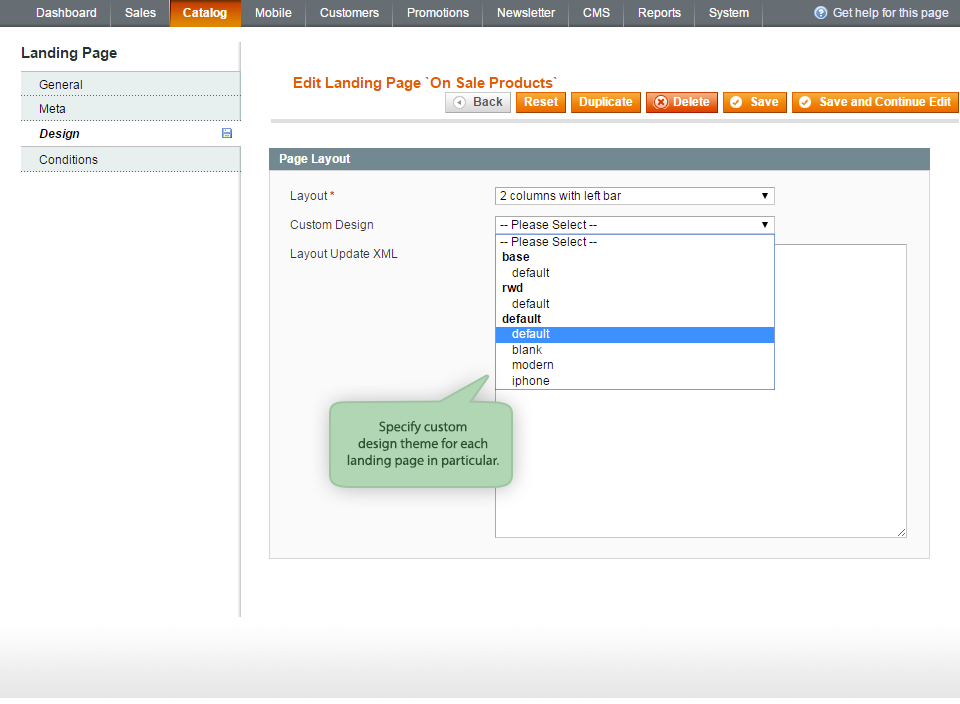
Task: Open the Promotions menu
Action: 437,13
